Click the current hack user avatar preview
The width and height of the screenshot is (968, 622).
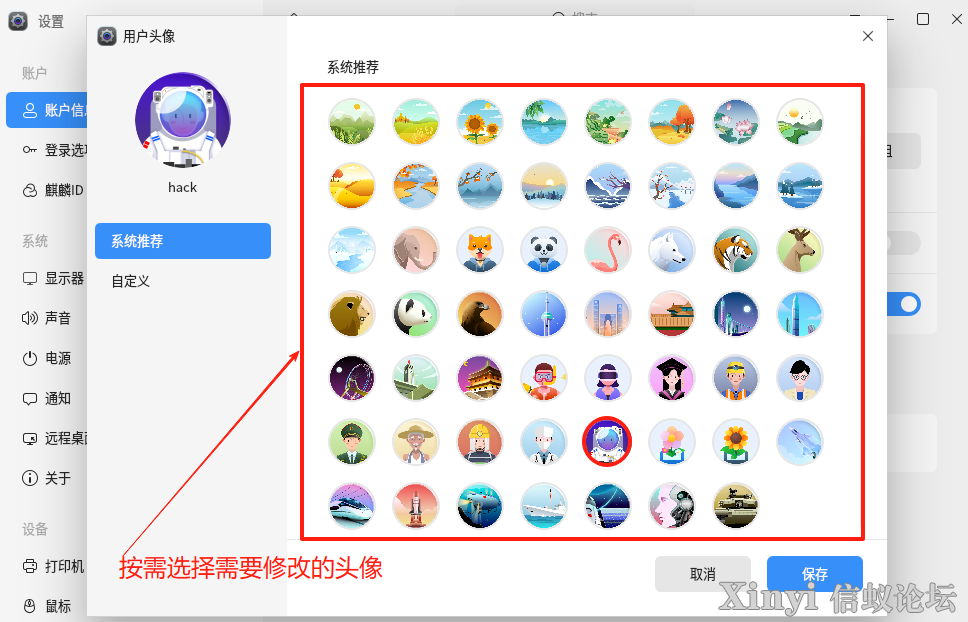pos(183,120)
